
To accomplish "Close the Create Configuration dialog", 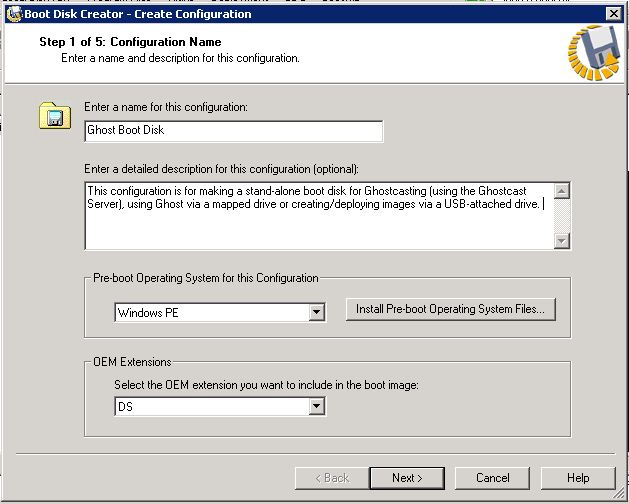I will pos(613,14).
